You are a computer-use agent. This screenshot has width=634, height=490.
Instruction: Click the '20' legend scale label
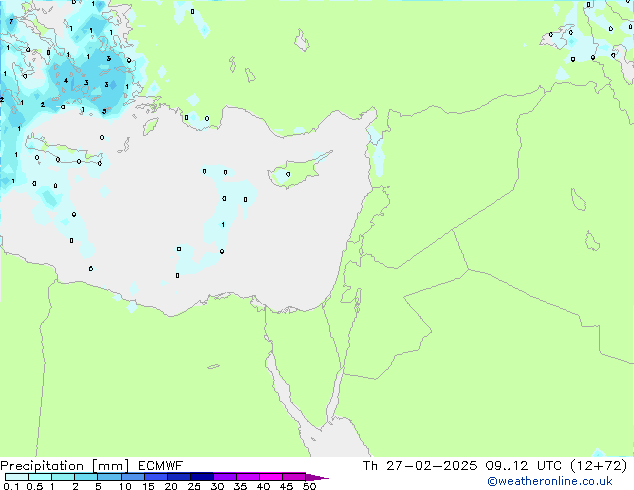coord(171,486)
